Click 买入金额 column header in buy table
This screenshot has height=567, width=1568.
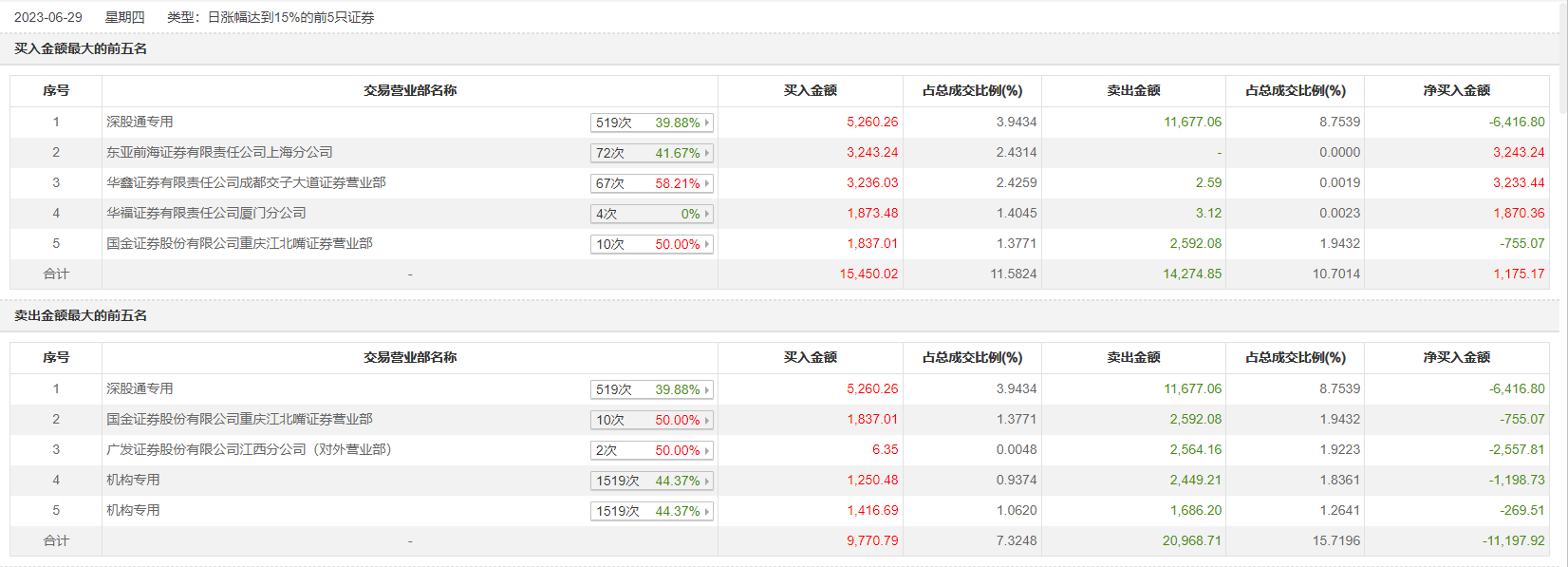(x=810, y=90)
